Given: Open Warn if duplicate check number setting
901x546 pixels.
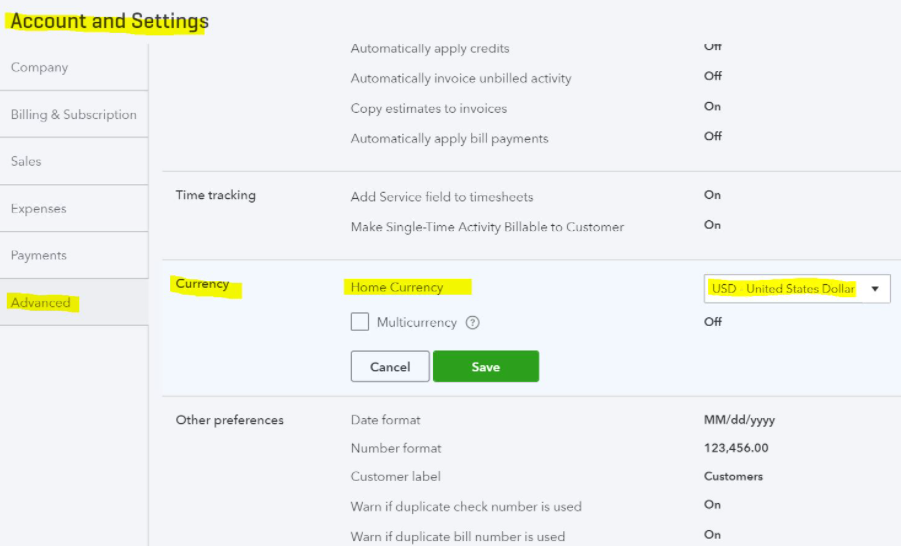Looking at the screenshot, I should tap(532, 506).
